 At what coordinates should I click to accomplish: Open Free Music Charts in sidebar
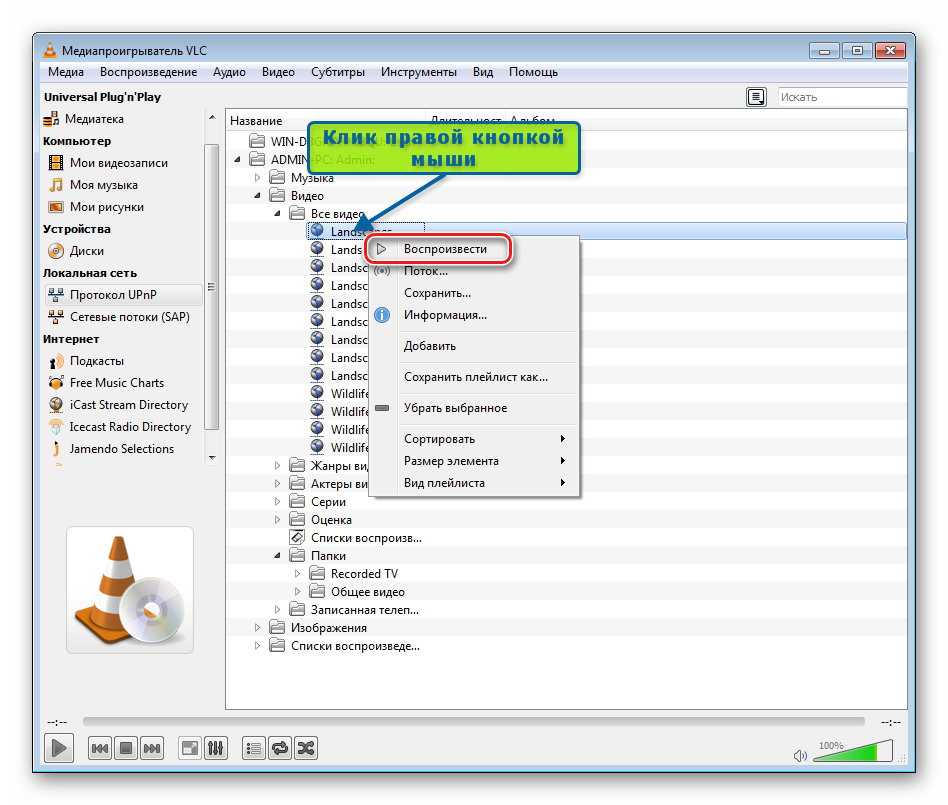[x=116, y=383]
